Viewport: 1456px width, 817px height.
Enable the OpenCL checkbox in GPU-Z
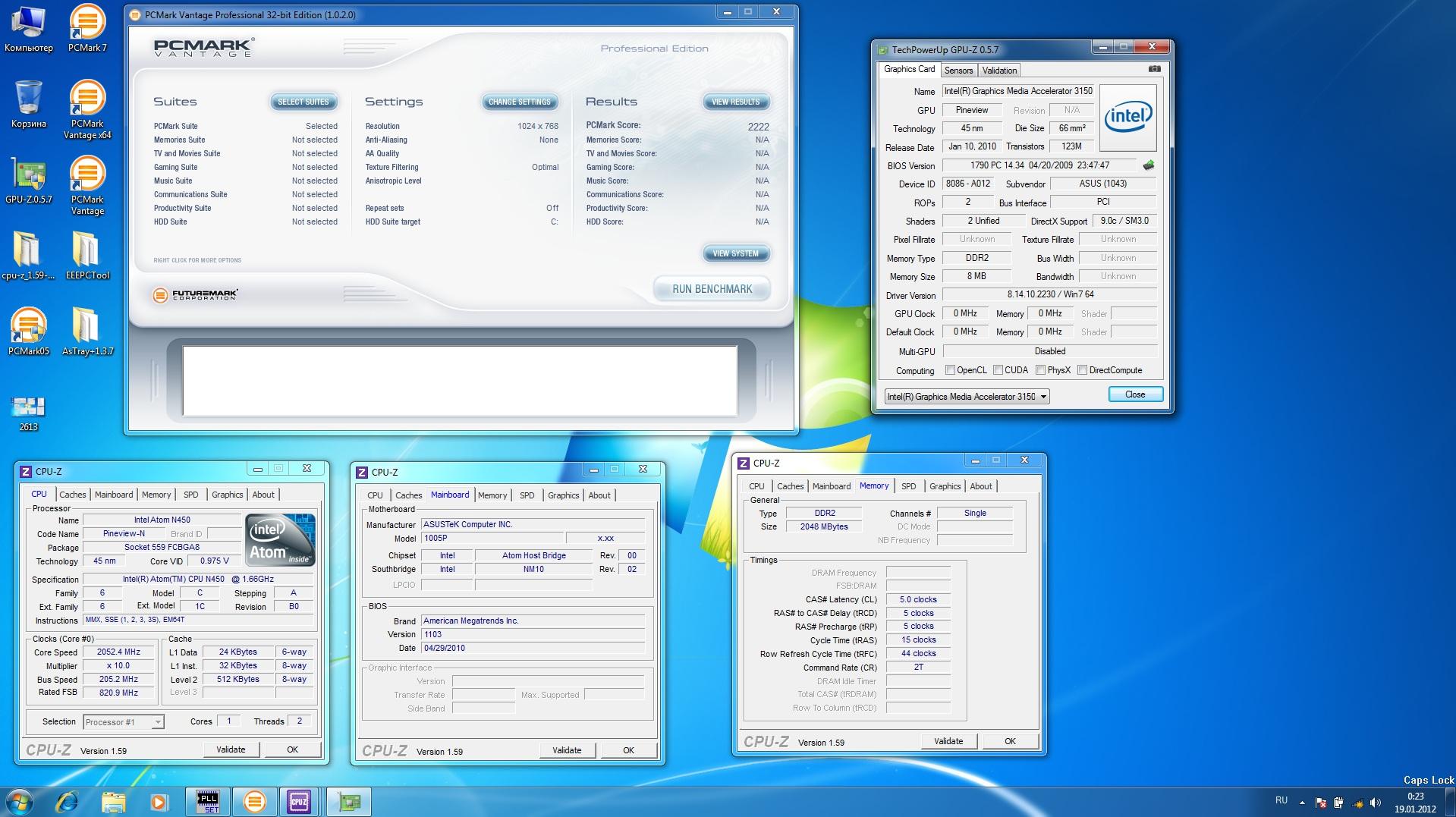950,370
